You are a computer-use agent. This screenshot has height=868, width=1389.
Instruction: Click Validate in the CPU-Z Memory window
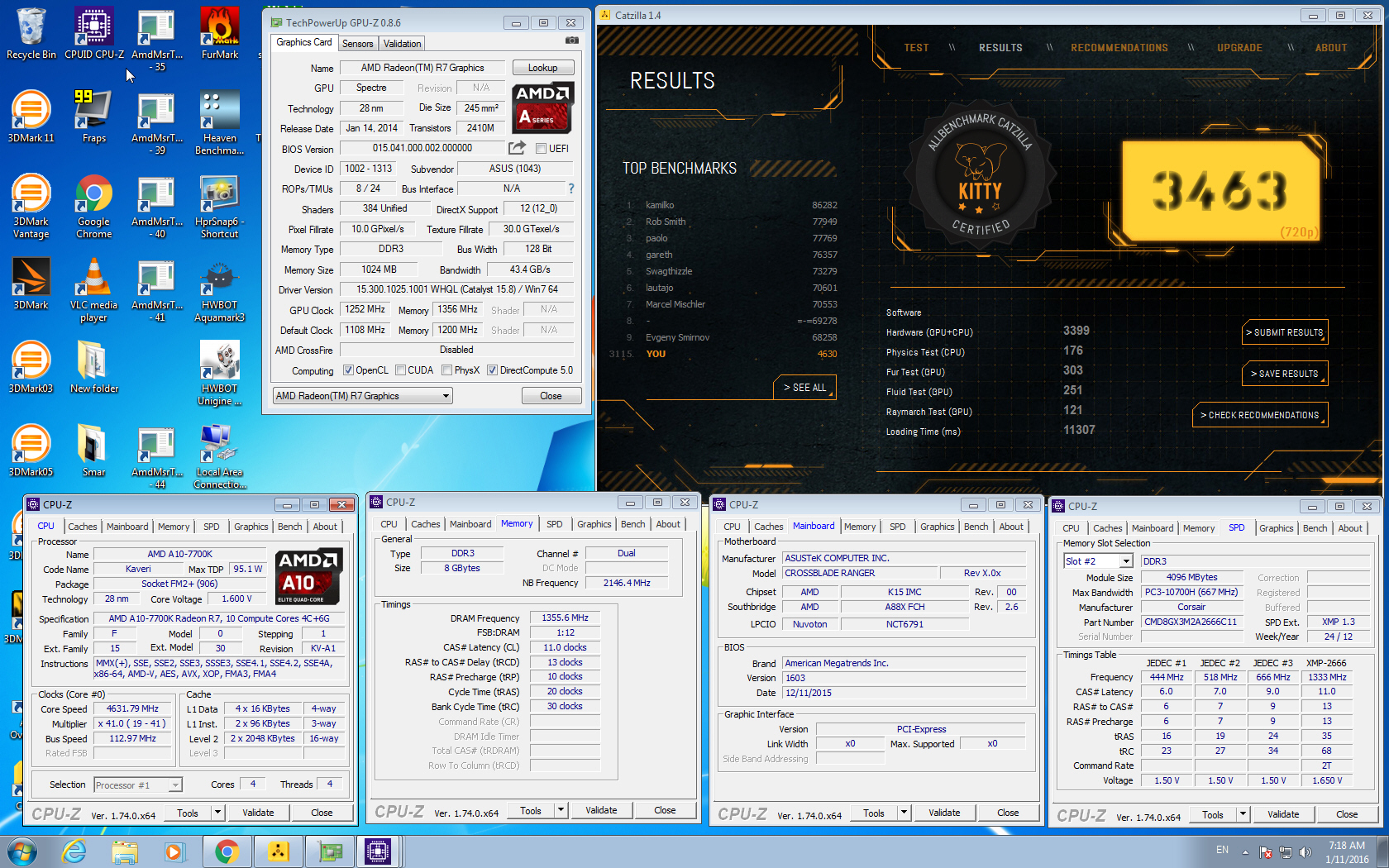pos(601,810)
